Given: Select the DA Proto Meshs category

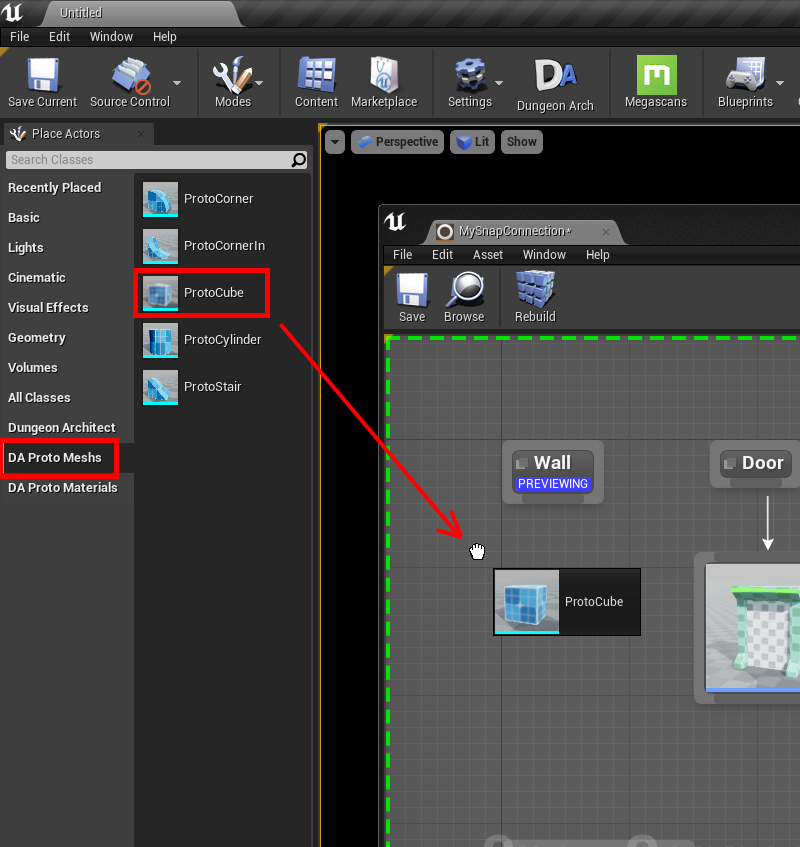Looking at the screenshot, I should 55,458.
